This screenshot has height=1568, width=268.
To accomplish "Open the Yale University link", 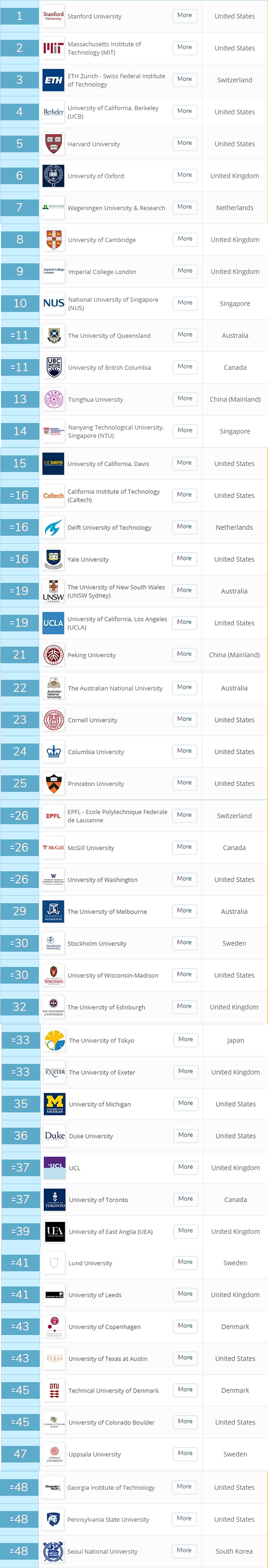I will 88,560.
